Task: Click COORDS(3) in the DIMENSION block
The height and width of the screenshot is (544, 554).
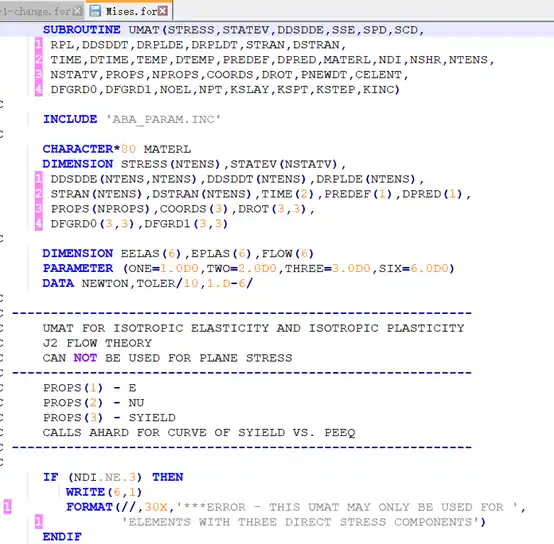Action: point(194,209)
